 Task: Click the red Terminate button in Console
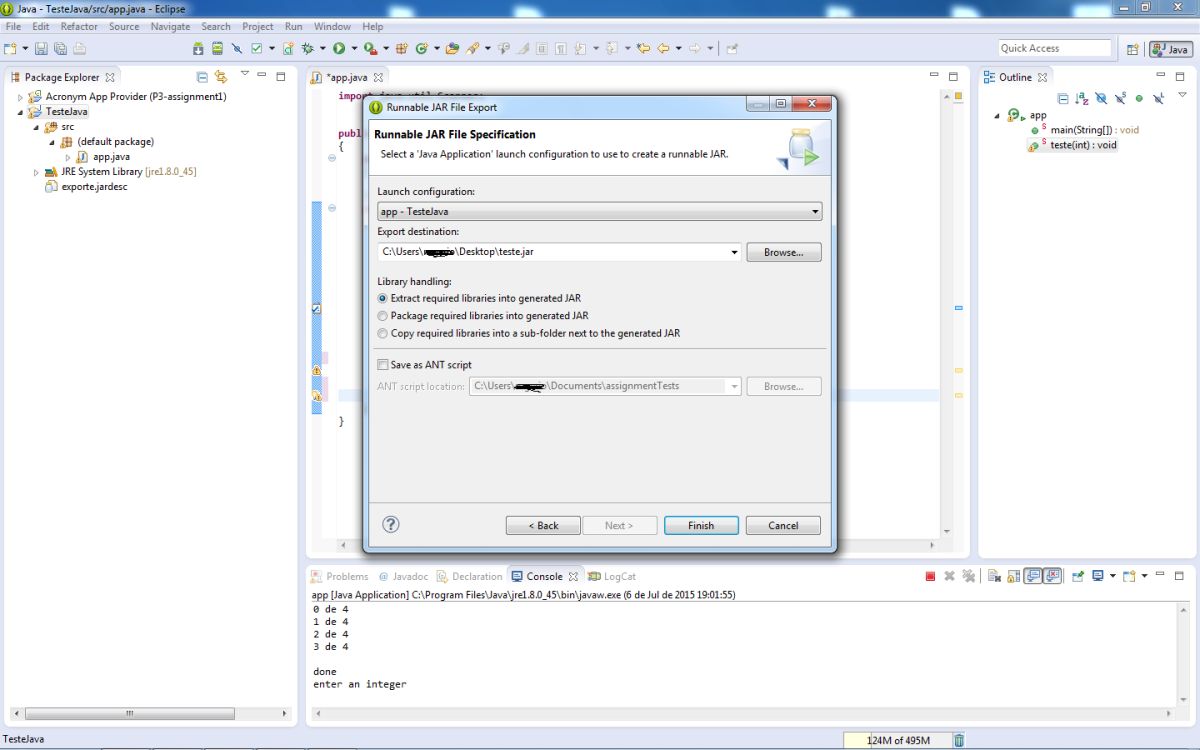point(930,576)
